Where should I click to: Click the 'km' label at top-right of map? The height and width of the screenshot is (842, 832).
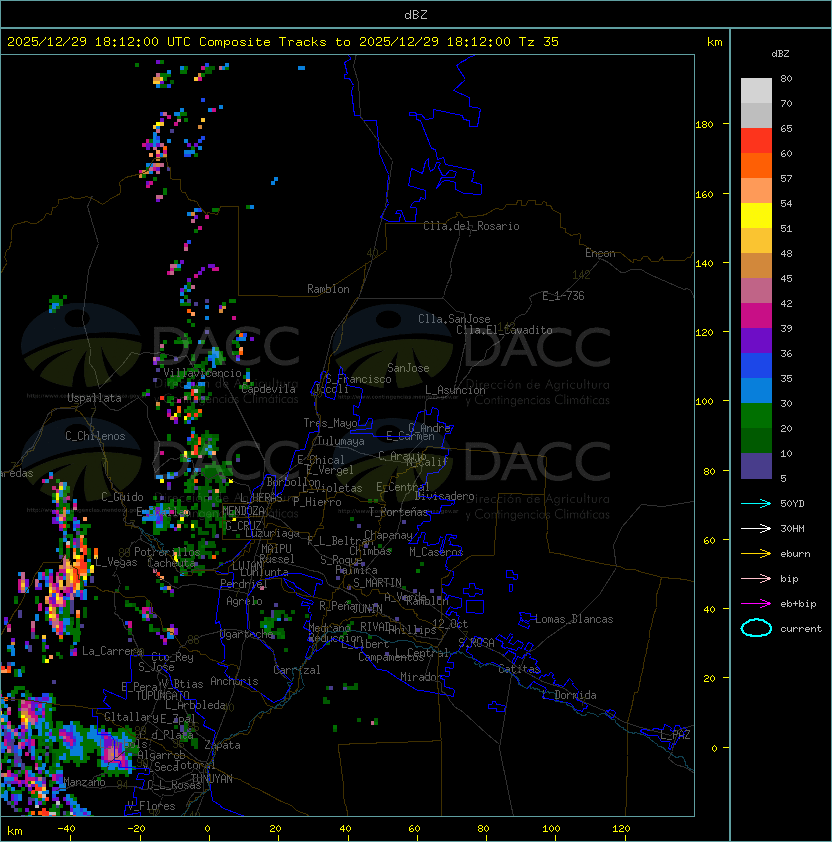coord(714,42)
